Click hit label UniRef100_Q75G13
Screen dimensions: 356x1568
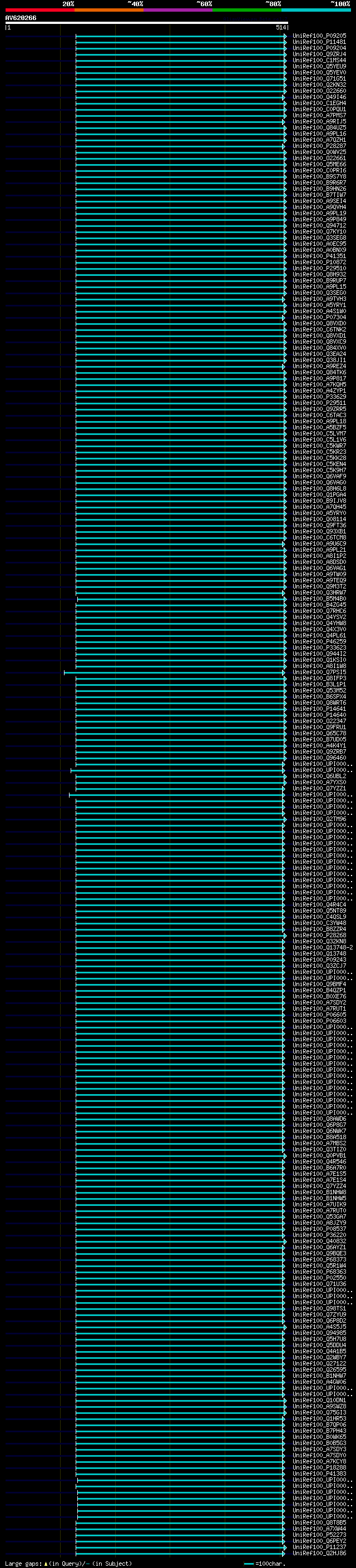coord(319,1412)
